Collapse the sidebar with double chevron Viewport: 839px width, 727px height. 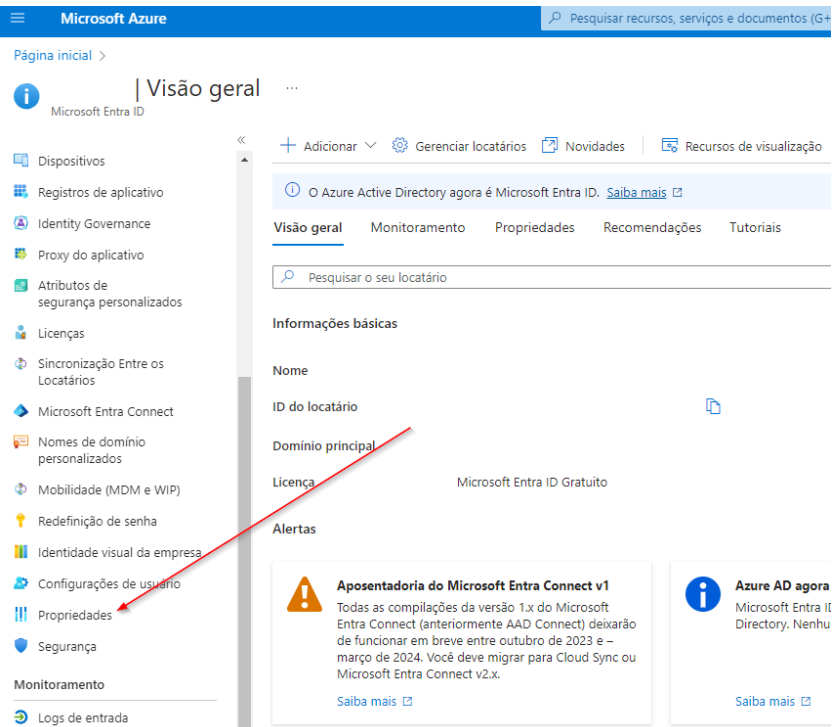pyautogui.click(x=241, y=140)
